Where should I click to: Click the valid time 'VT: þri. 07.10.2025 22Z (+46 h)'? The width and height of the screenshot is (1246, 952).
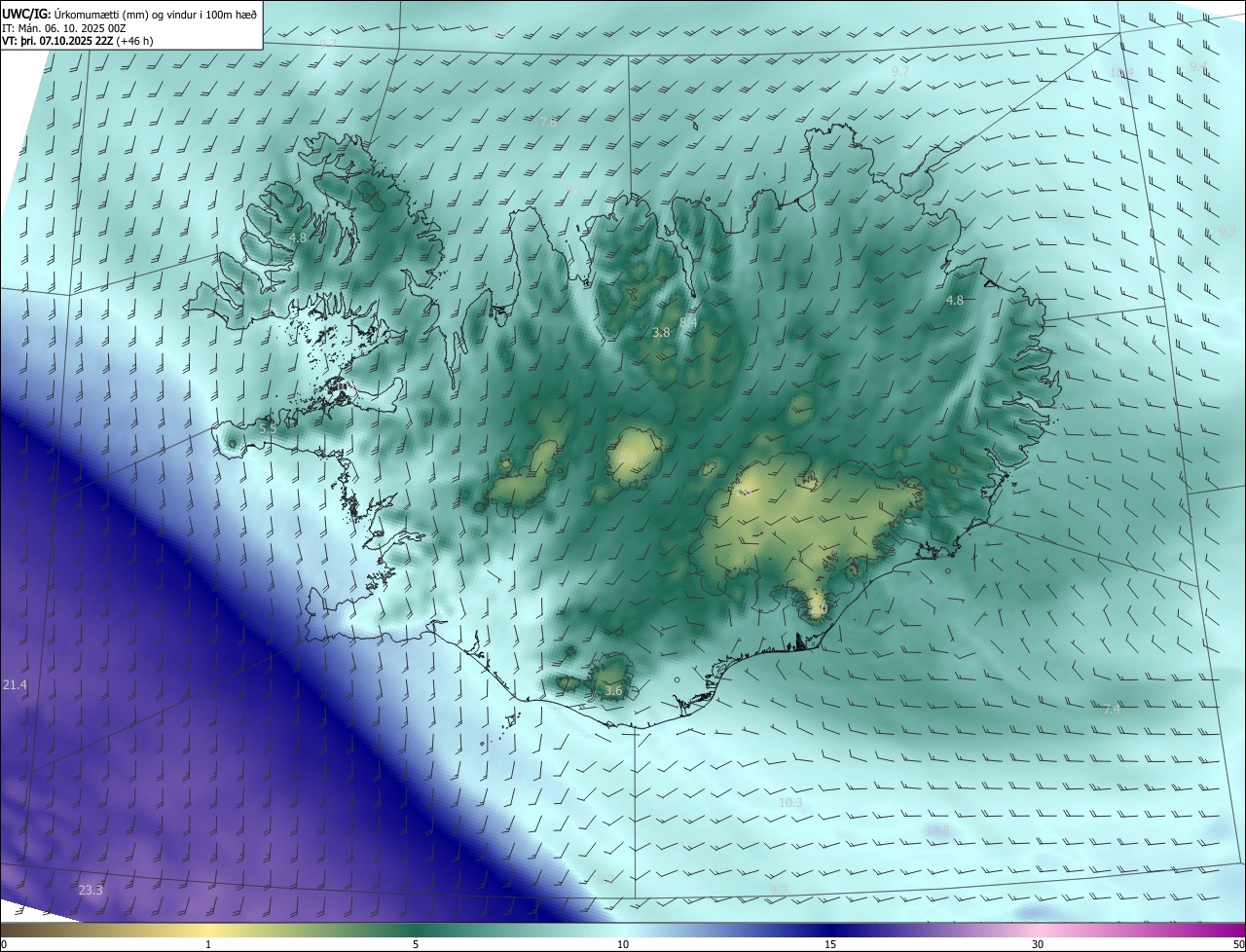77,41
